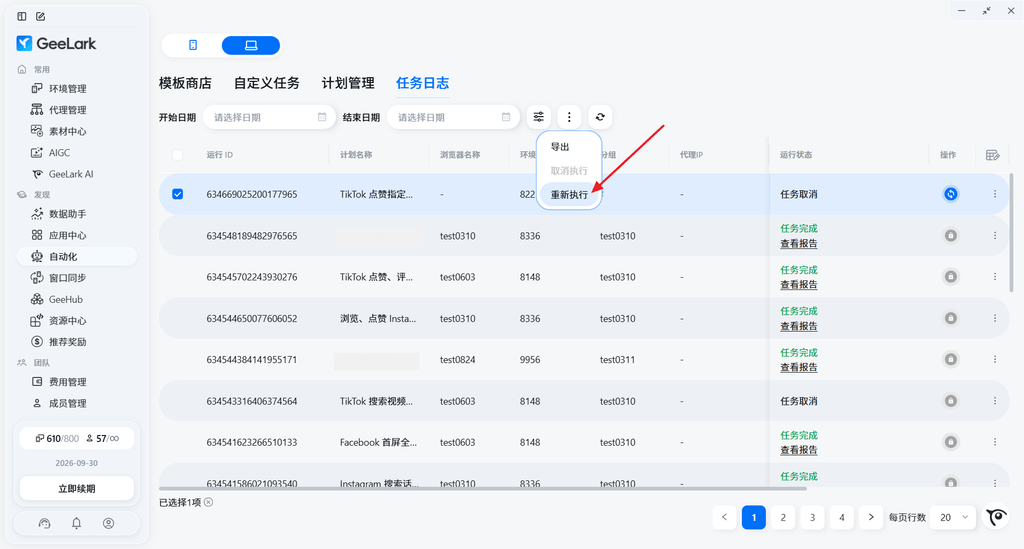This screenshot has width=1024, height=549.
Task: Open more options for row 634548189482976565
Action: tap(995, 236)
